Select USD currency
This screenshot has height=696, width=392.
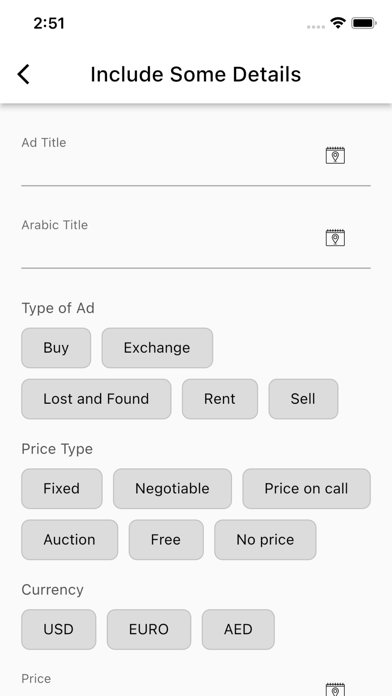click(x=59, y=629)
